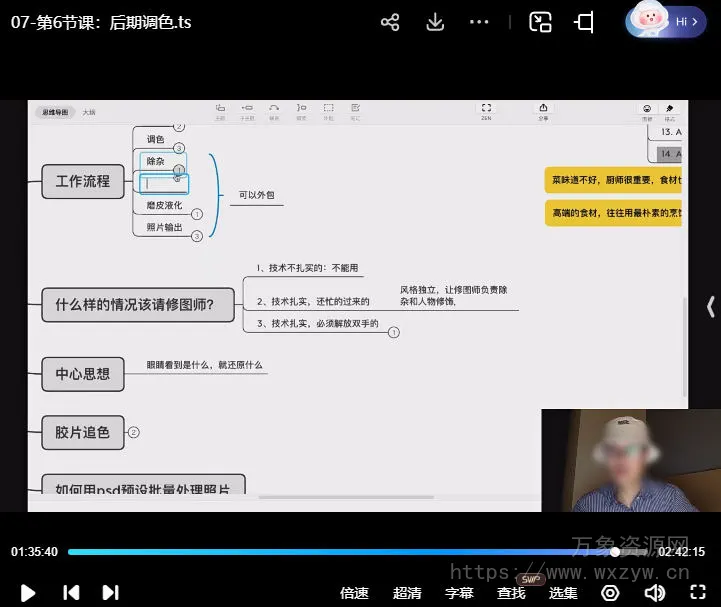721x607 pixels.
Task: Open the 倍速 playback speed menu
Action: 354,592
